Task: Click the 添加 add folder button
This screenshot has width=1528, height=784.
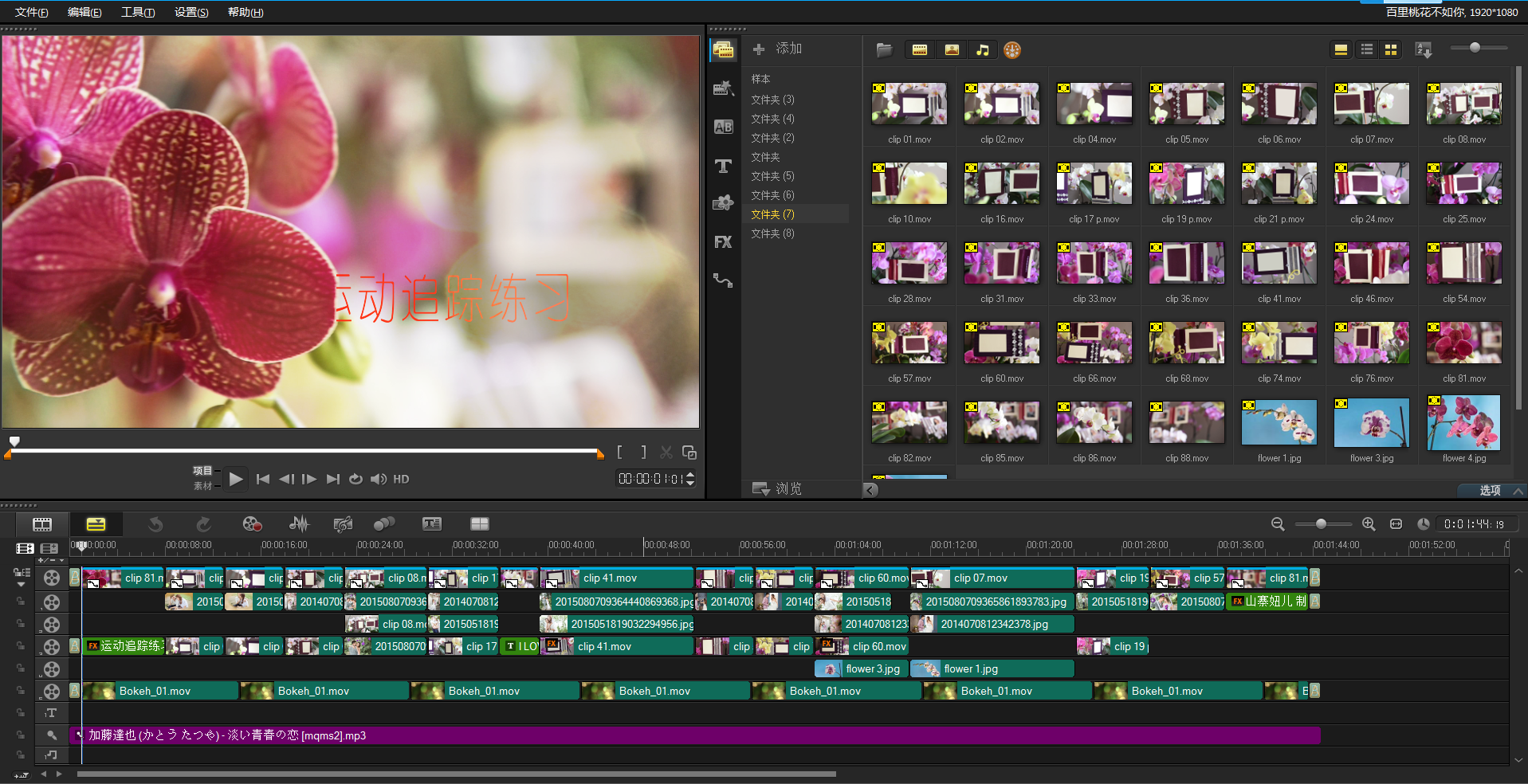Action: 777,49
